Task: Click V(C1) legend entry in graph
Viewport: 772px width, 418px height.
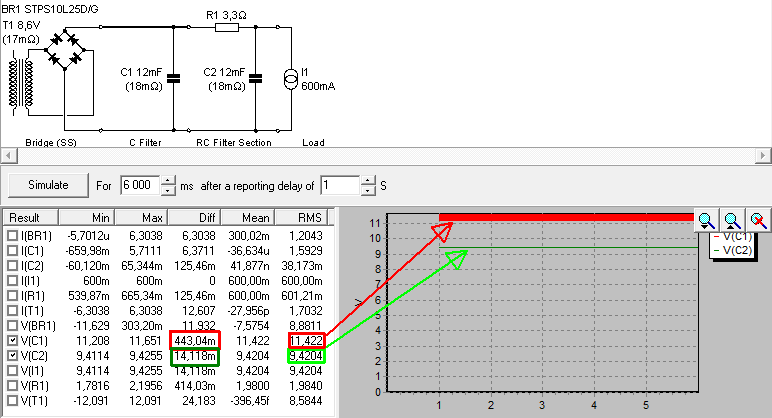Action: tap(733, 237)
